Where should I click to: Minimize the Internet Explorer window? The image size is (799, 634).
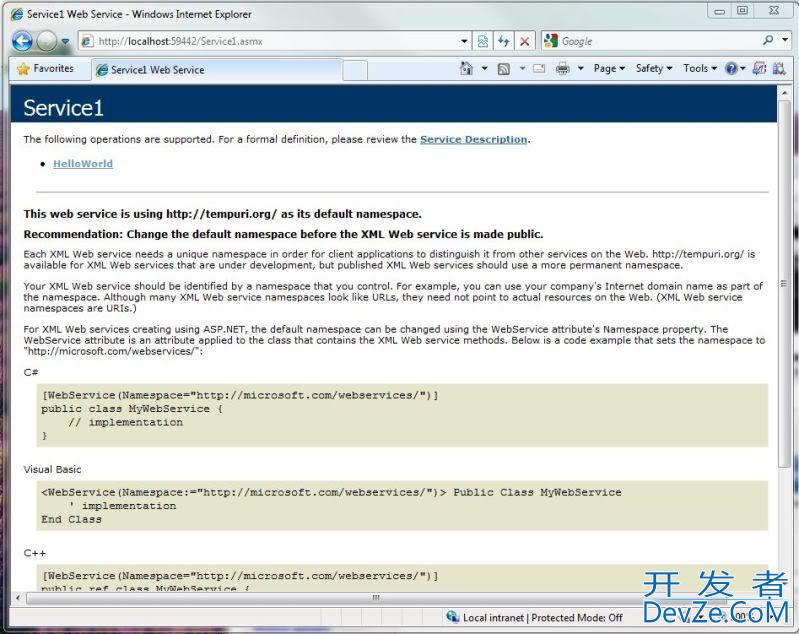click(x=720, y=10)
